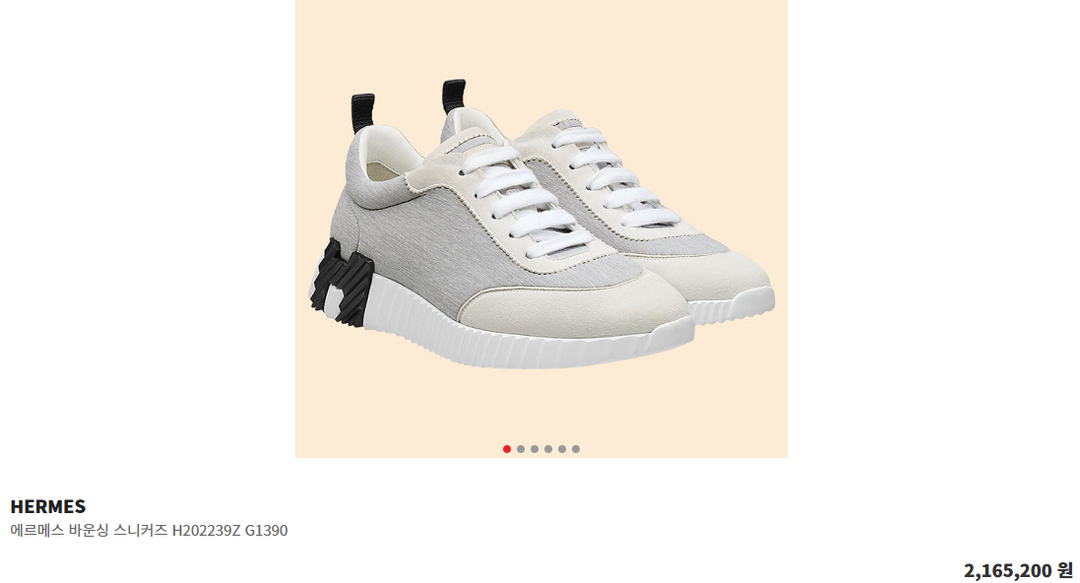
Task: Click the G1390 model code text
Action: (x=266, y=530)
